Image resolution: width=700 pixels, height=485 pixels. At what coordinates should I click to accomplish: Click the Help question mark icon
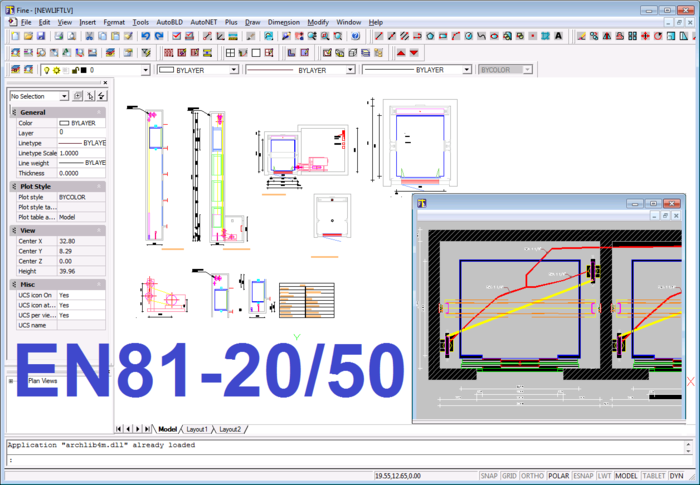pyautogui.click(x=355, y=36)
